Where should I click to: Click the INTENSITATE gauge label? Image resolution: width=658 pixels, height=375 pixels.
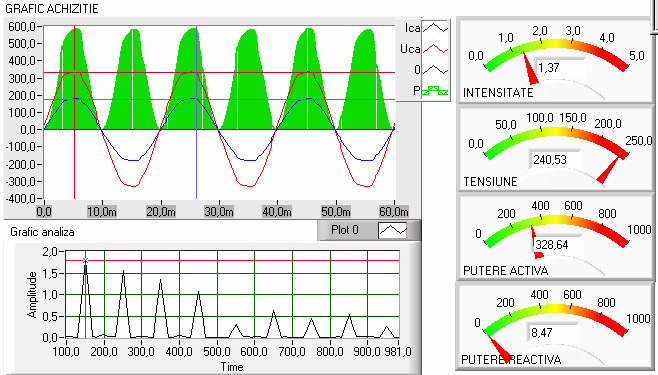coord(498,93)
